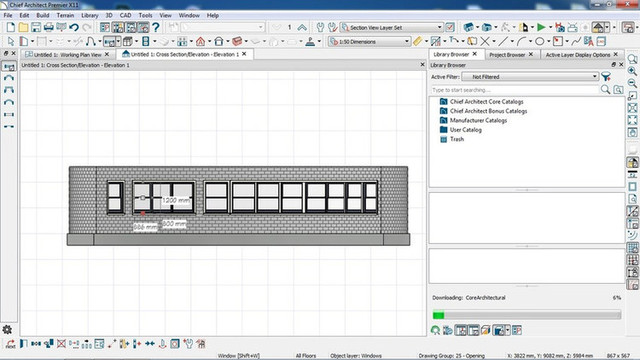Click the Library filter funnel icon

pos(606,77)
